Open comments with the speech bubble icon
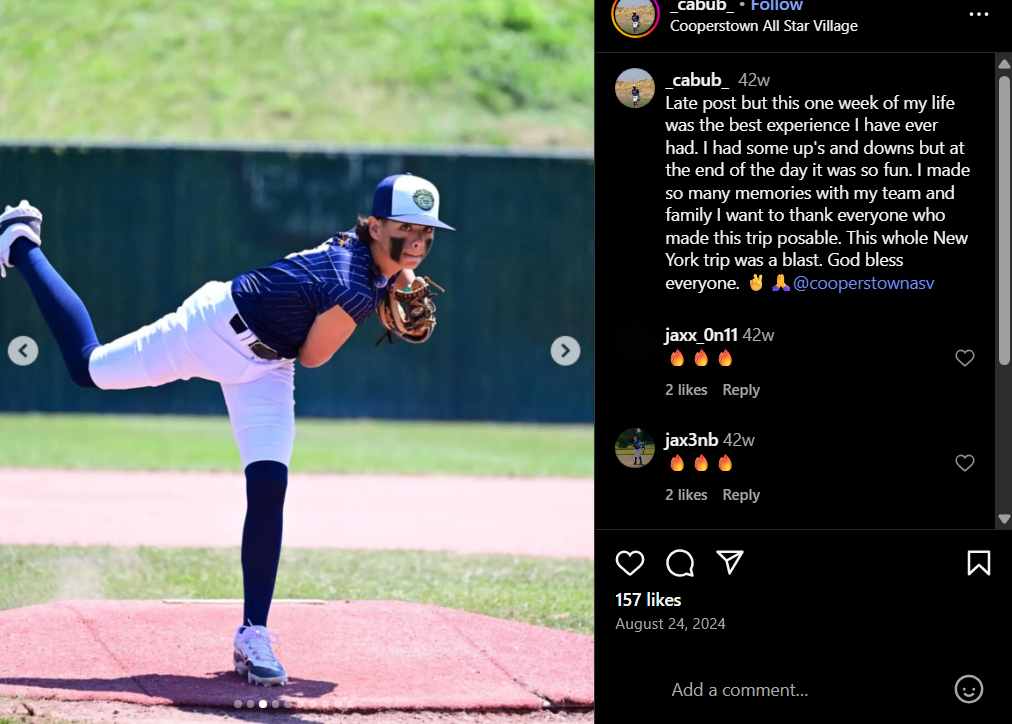This screenshot has height=724, width=1012. click(x=680, y=563)
